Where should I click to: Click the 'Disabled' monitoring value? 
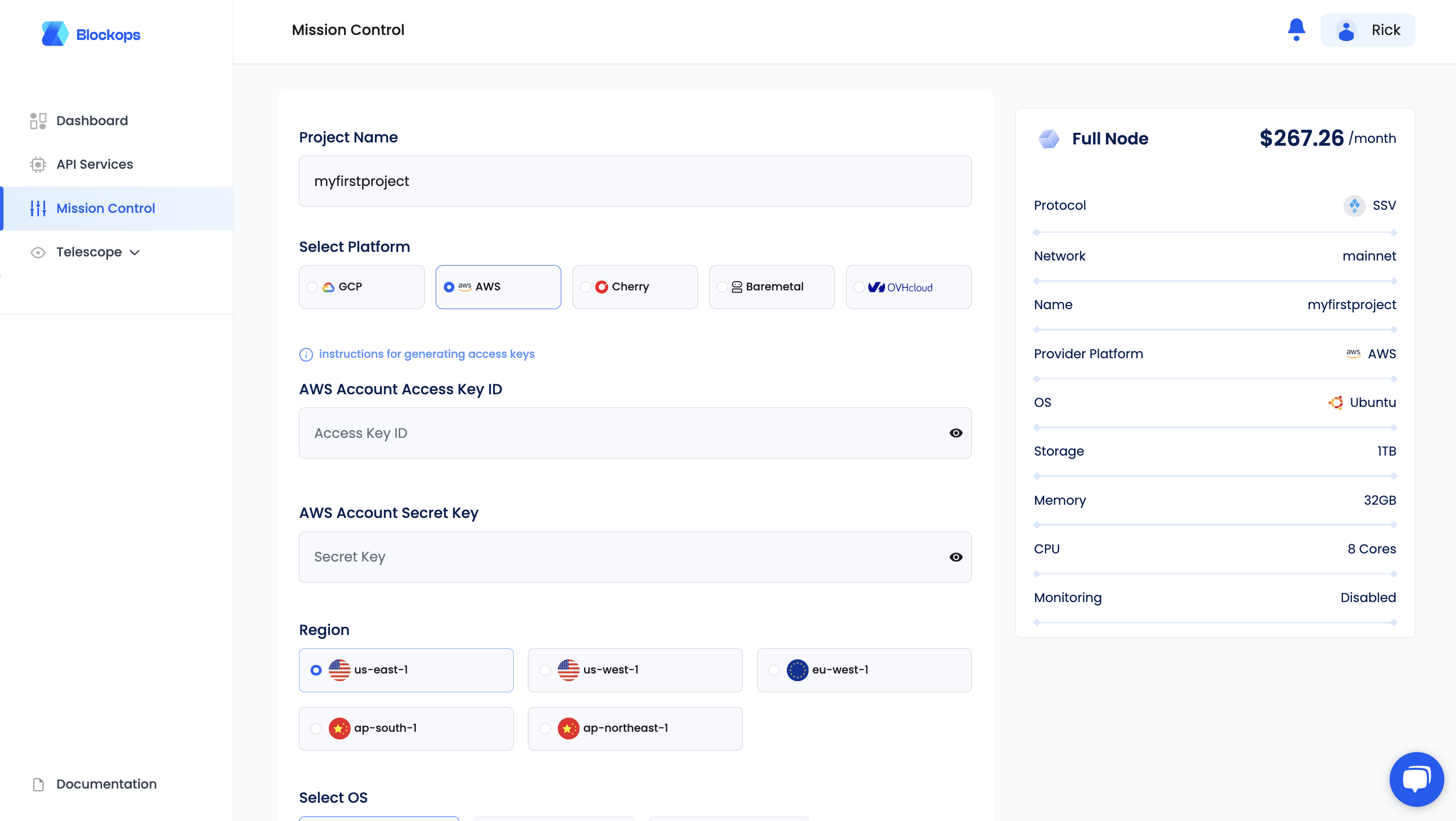coord(1368,598)
